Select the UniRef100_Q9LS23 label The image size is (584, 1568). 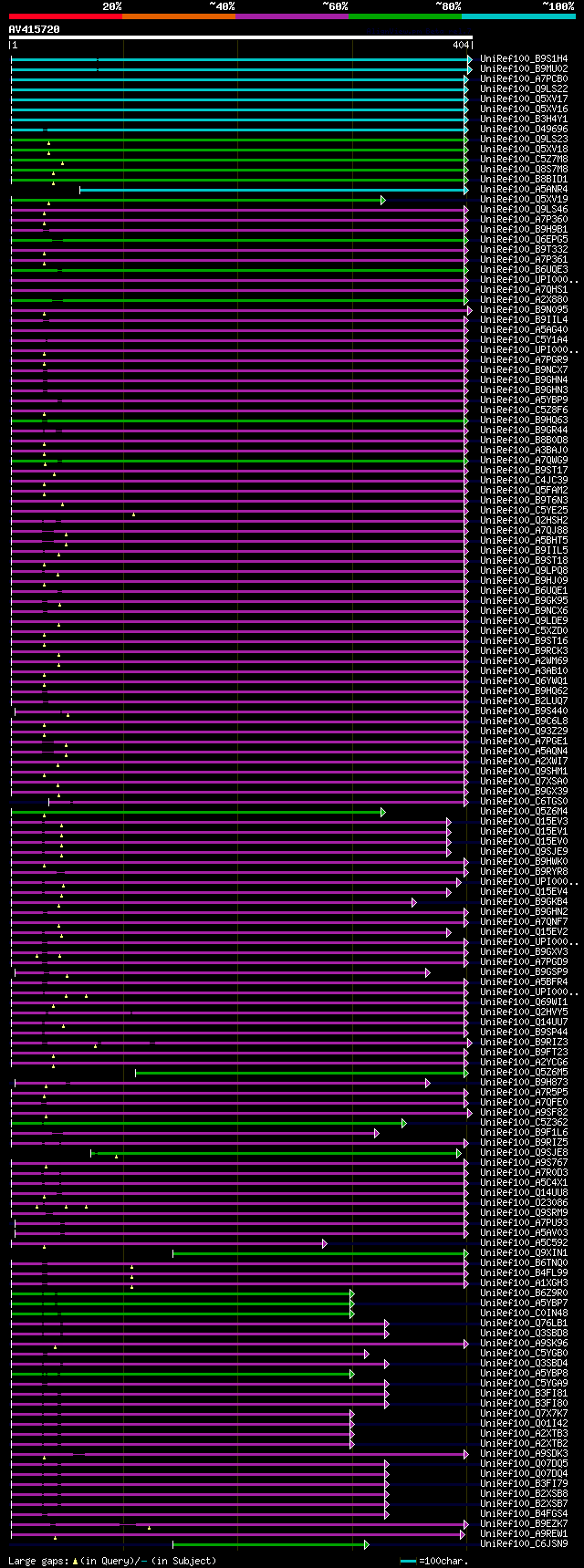(524, 139)
